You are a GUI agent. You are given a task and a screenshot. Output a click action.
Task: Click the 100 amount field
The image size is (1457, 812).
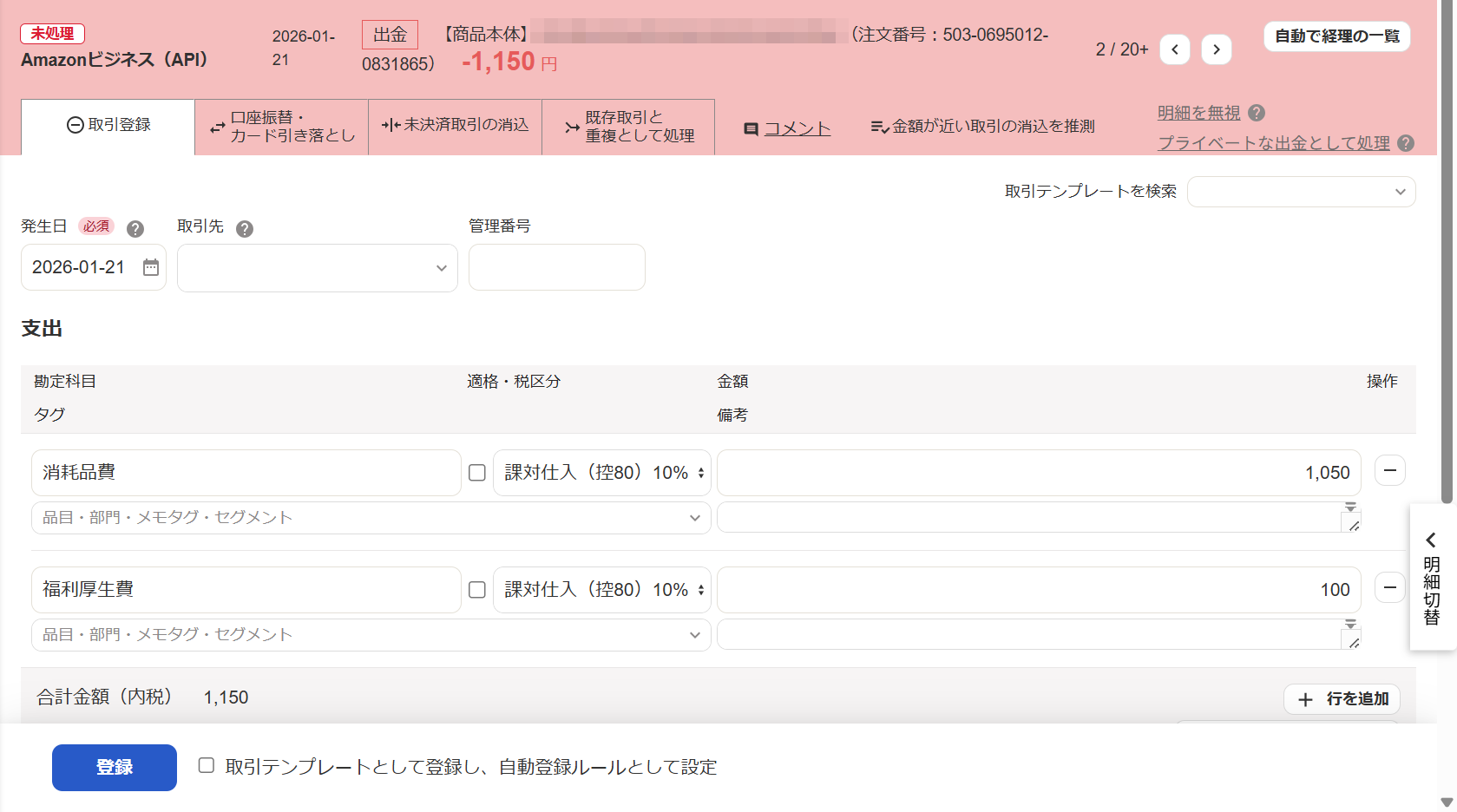pos(1039,590)
